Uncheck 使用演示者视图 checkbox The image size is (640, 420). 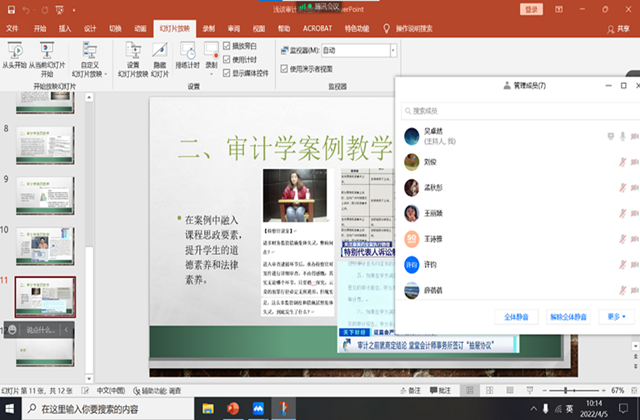pos(284,69)
